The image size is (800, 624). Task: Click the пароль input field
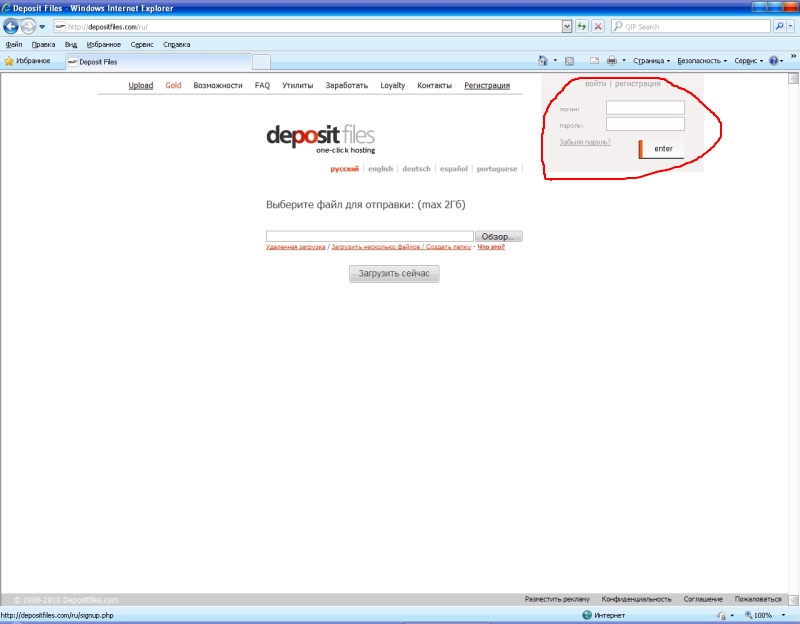point(645,124)
